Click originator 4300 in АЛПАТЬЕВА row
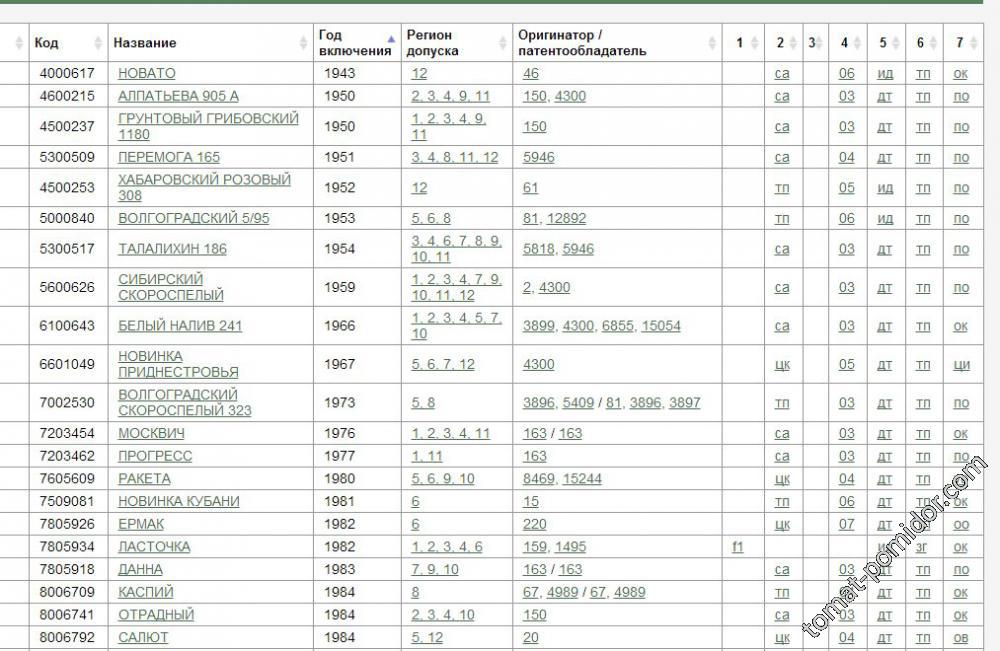This screenshot has width=1000, height=651. click(570, 96)
